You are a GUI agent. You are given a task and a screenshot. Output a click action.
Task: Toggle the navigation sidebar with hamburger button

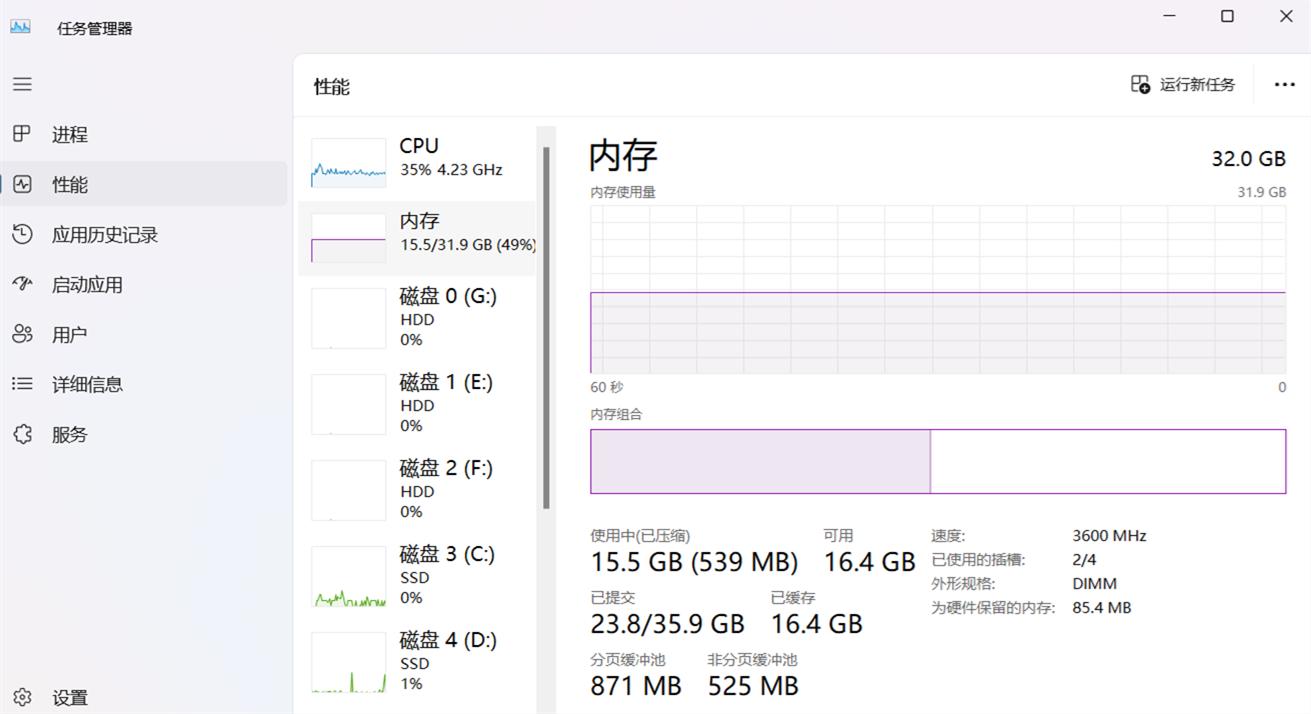[22, 84]
